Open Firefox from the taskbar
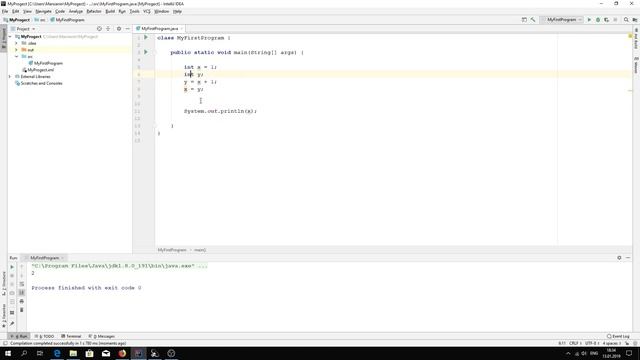640x360 pixels. 122,353
